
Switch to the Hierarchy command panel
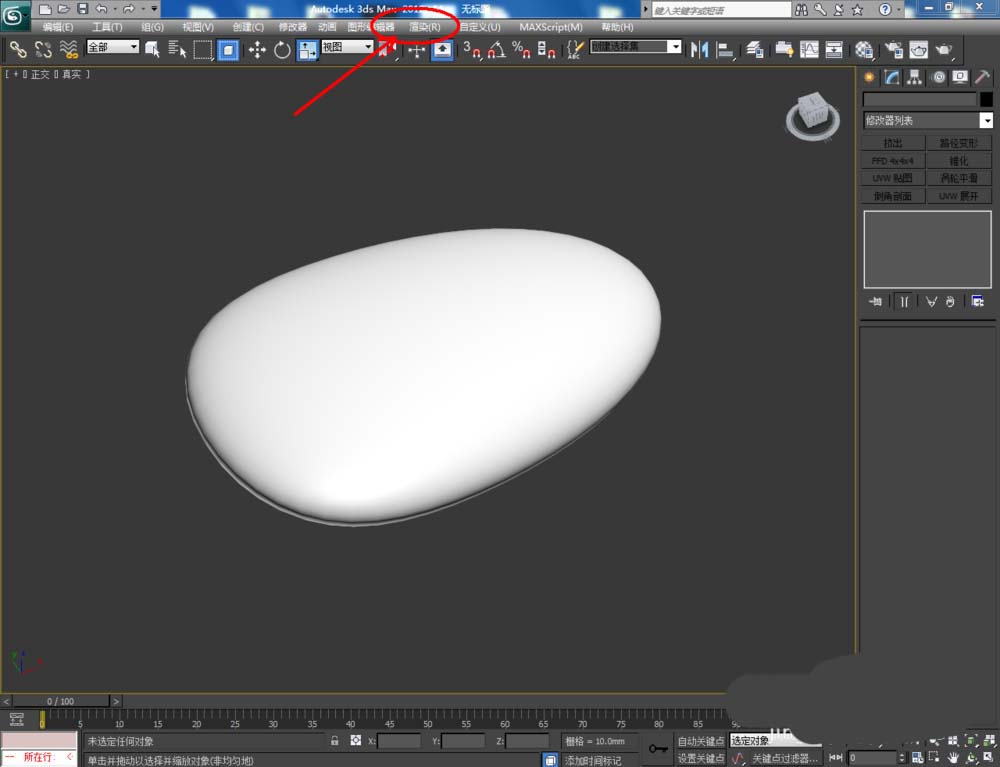click(914, 77)
